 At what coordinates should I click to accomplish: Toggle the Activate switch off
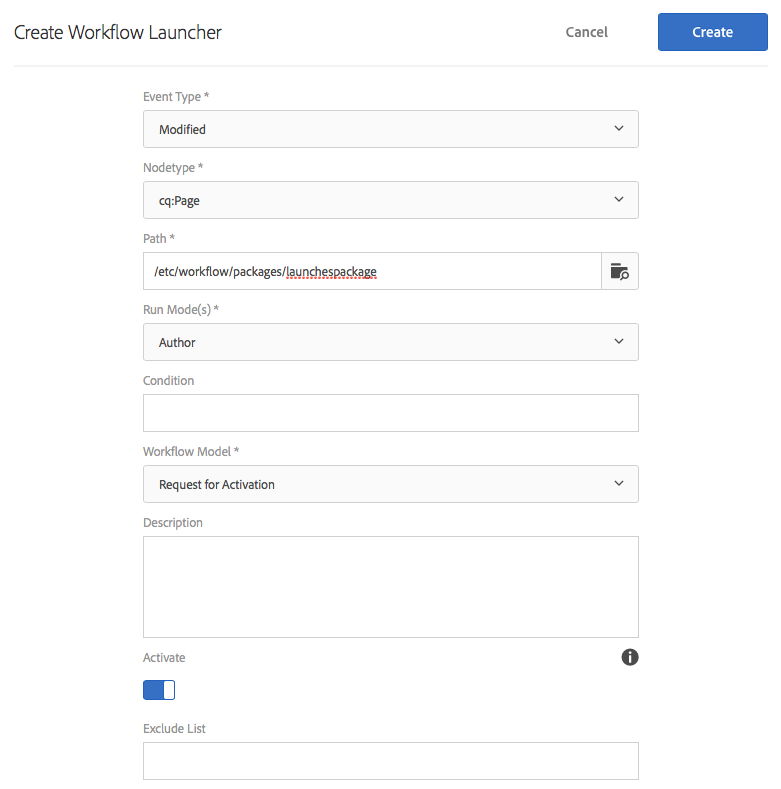coord(159,690)
